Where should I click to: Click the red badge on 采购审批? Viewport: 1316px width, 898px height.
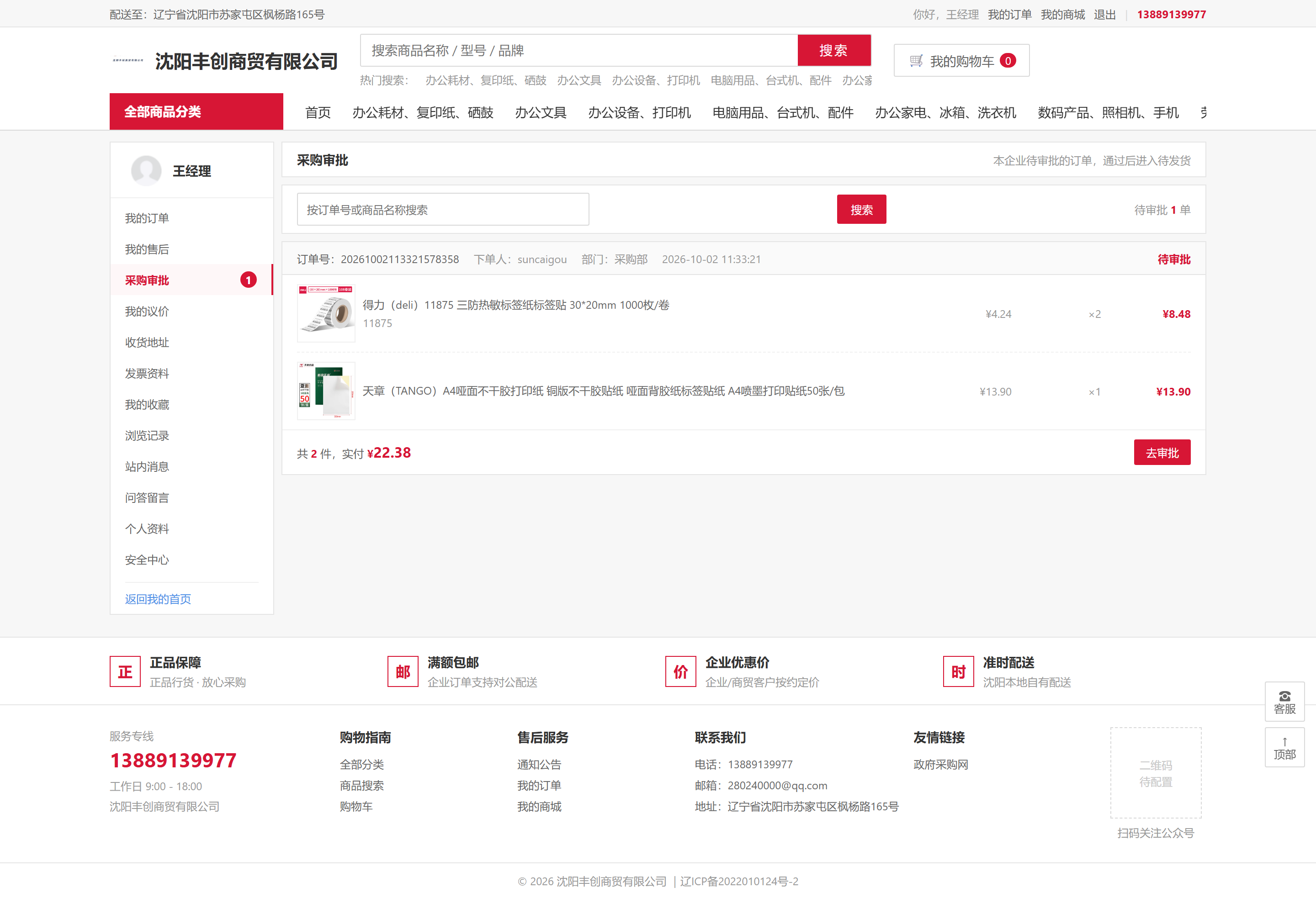[x=249, y=280]
